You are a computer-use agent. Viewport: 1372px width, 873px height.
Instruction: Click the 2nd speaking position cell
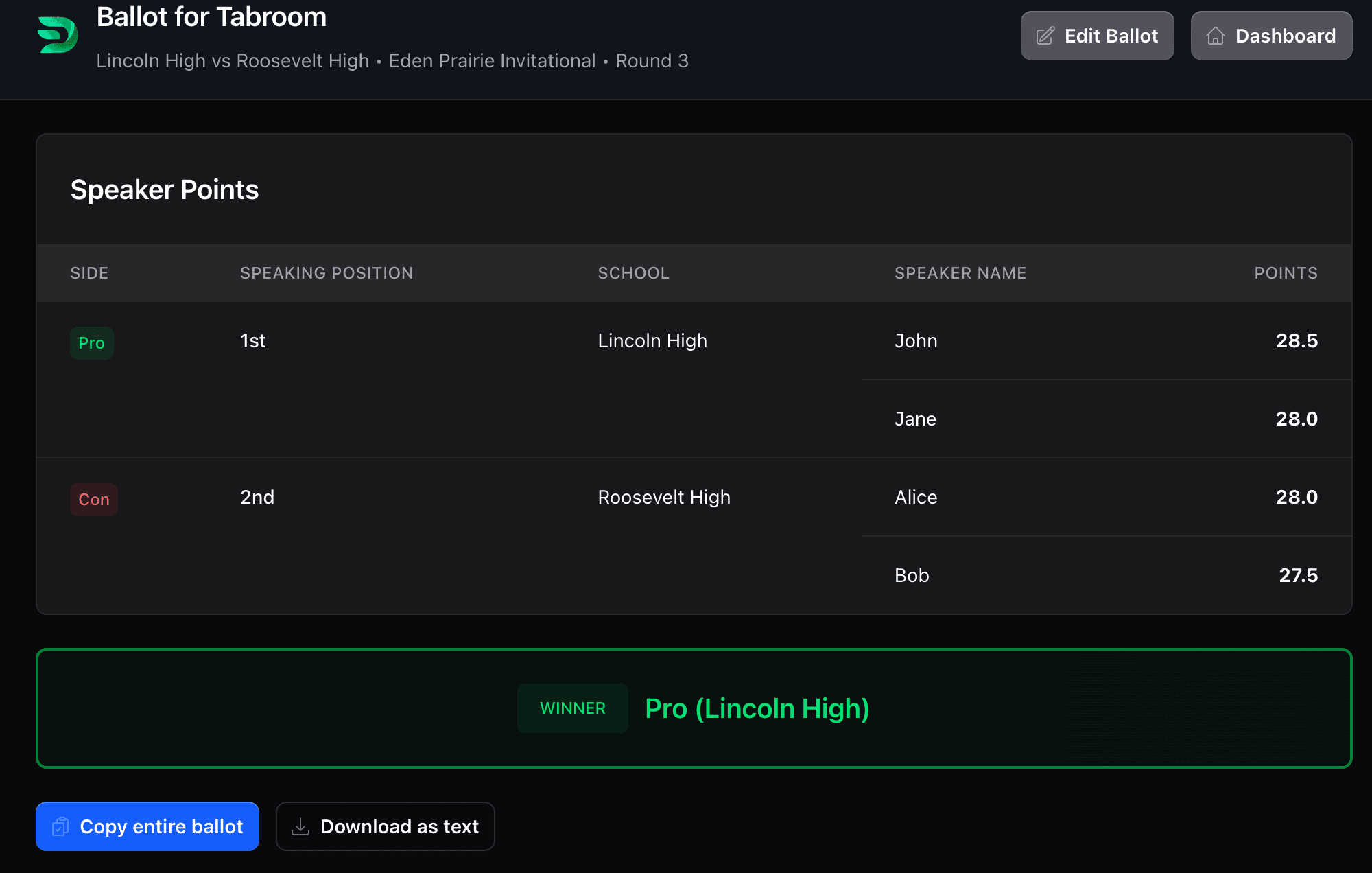[x=257, y=498]
